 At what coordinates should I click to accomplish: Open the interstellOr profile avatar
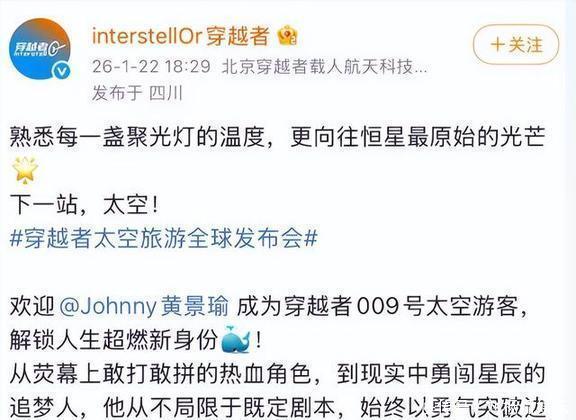[40, 49]
